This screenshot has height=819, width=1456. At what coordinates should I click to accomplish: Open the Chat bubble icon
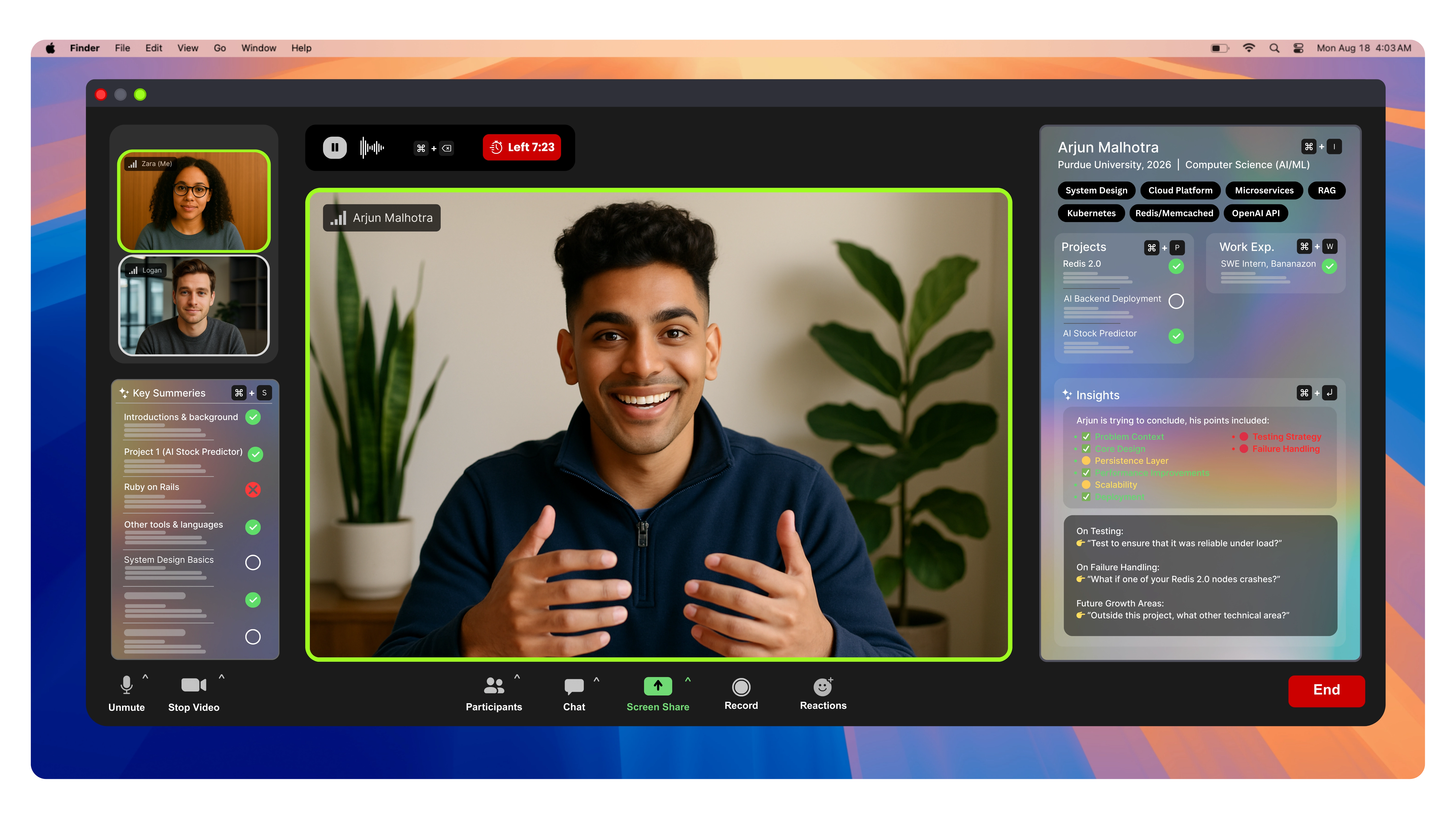(x=574, y=686)
